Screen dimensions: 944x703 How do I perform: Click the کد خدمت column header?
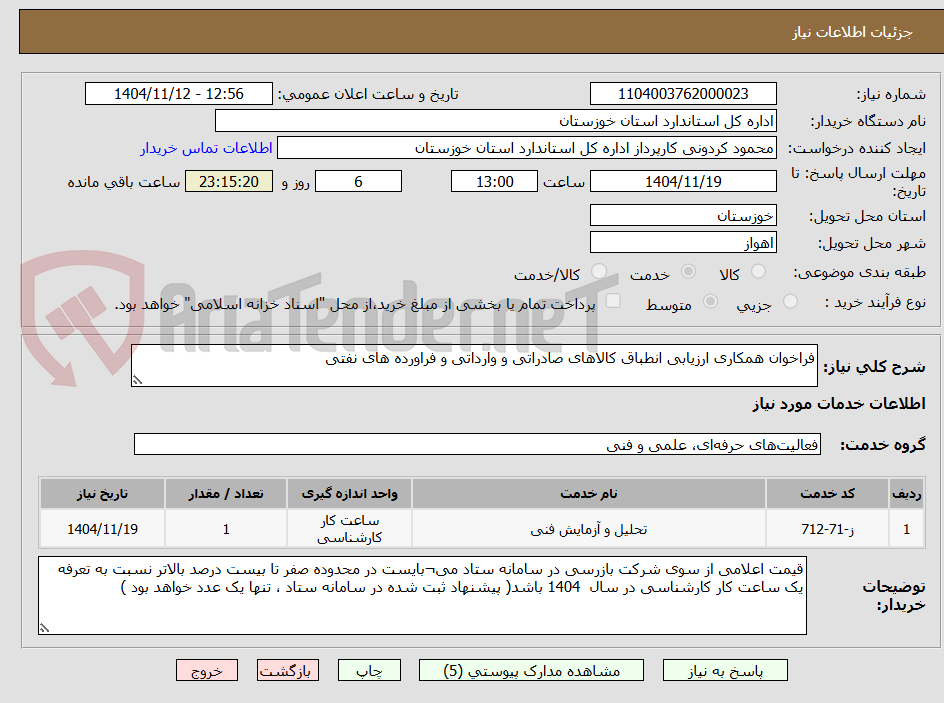[827, 494]
